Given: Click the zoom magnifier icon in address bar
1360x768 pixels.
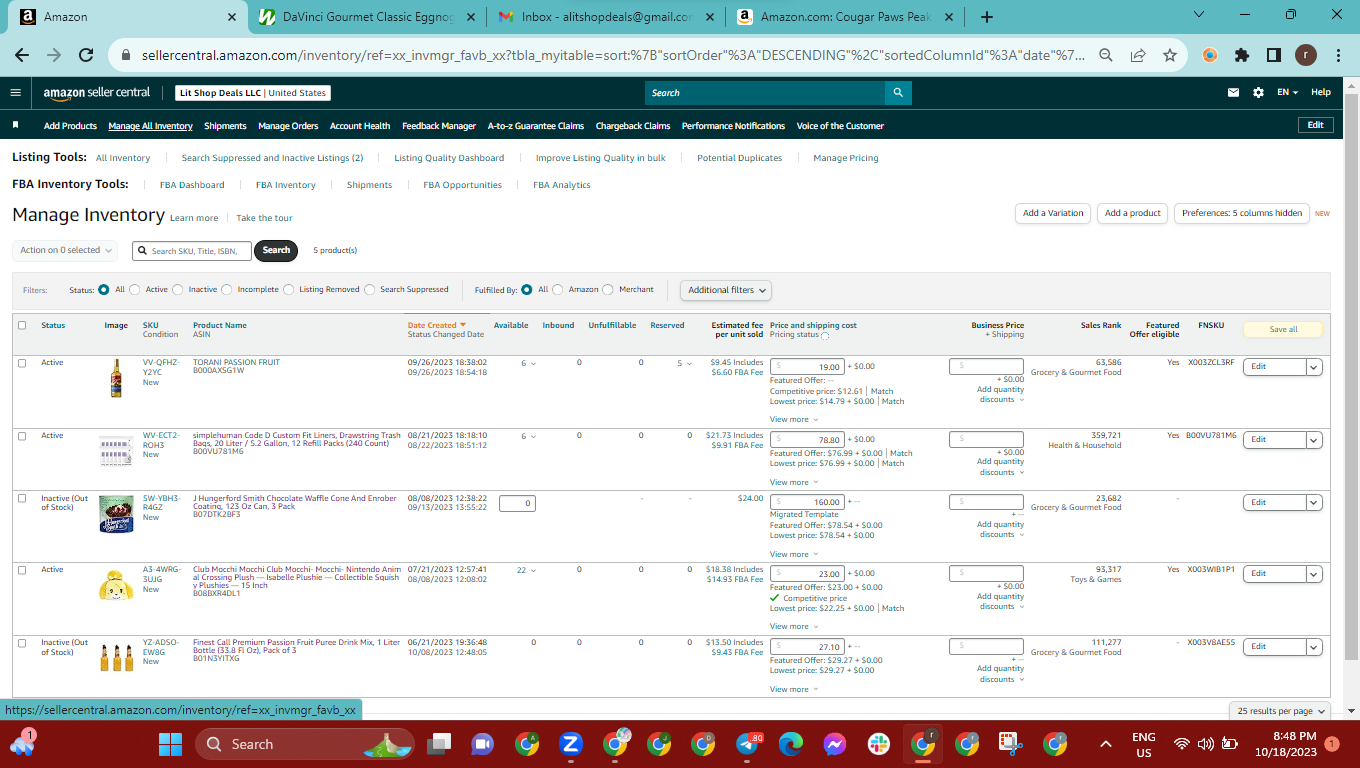Looking at the screenshot, I should [x=1106, y=56].
